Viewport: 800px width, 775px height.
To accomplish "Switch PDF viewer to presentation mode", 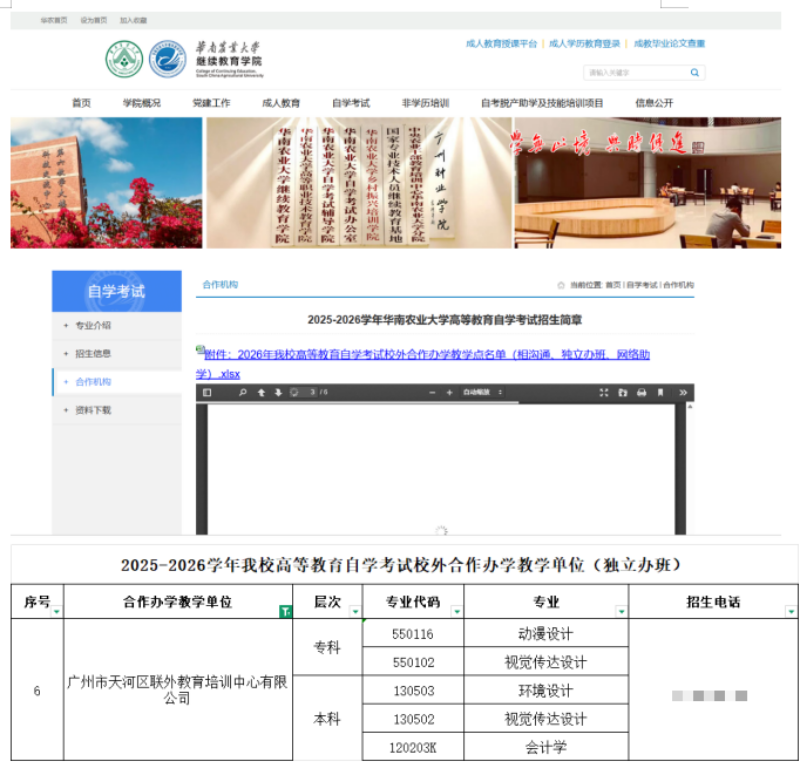I will (x=604, y=392).
